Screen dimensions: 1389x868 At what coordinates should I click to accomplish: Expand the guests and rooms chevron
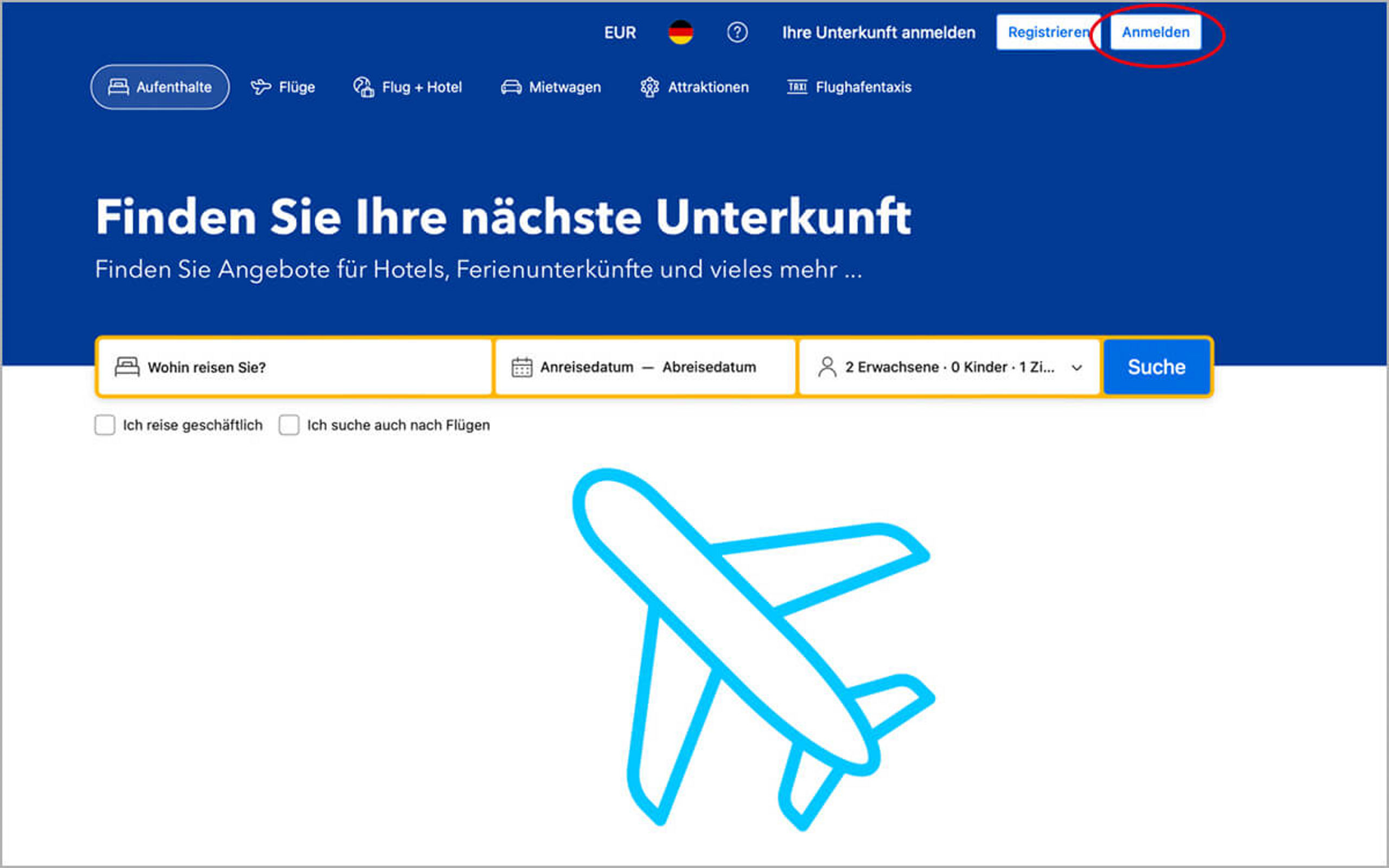coord(1077,367)
